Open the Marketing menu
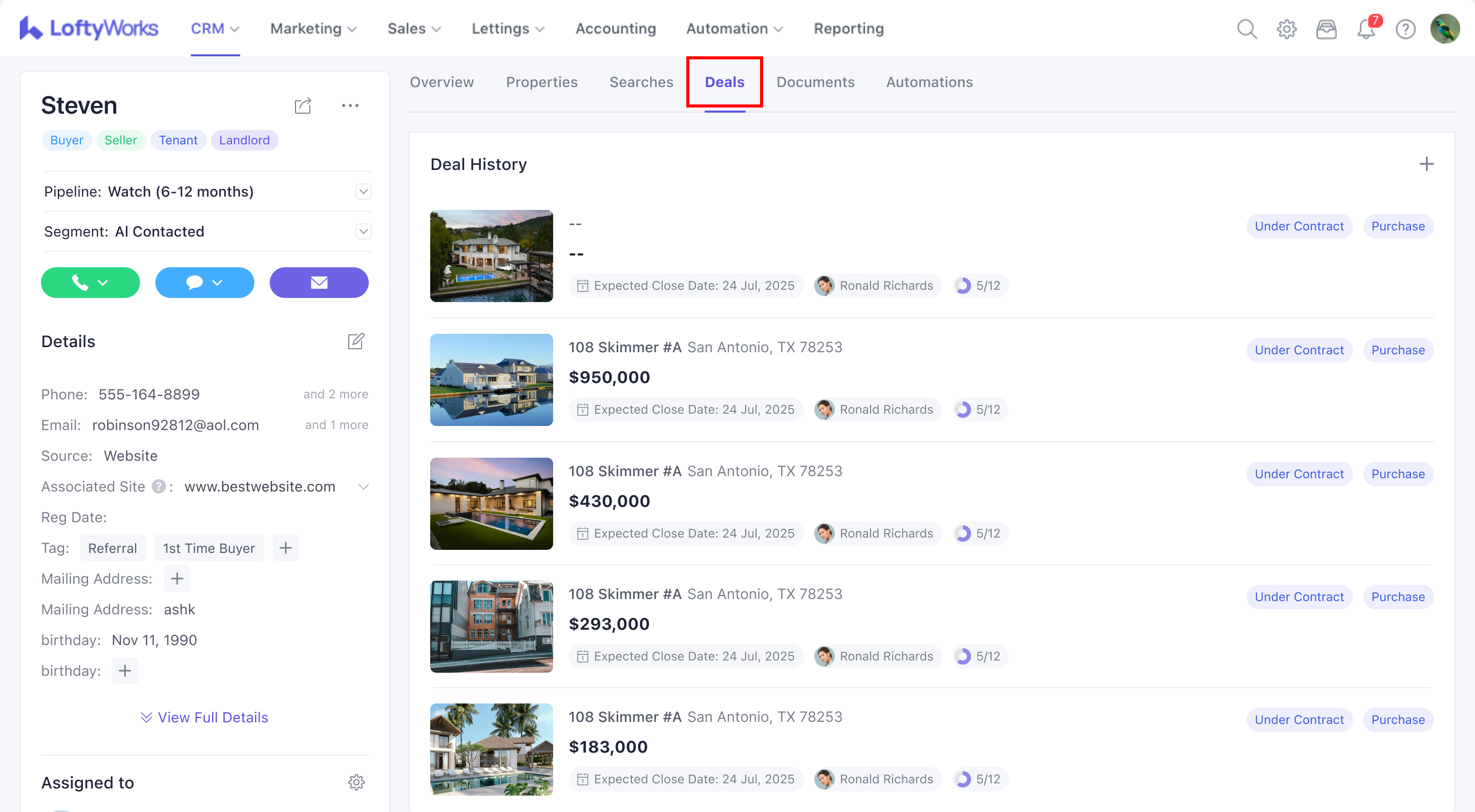Image resolution: width=1475 pixels, height=812 pixels. pyautogui.click(x=313, y=29)
